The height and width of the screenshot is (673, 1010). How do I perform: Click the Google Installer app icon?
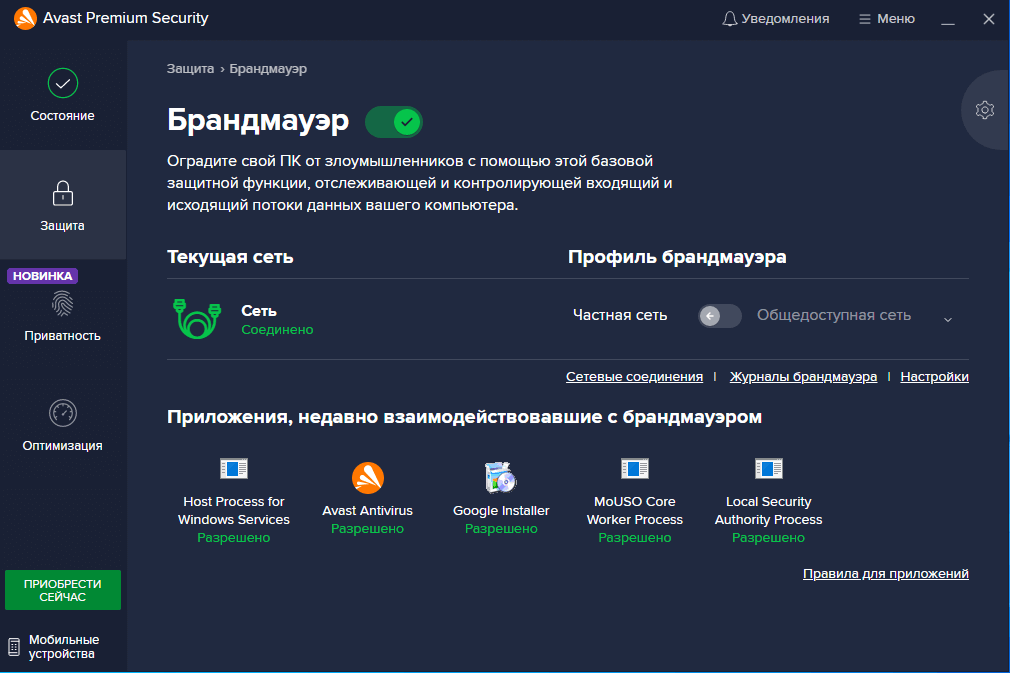(500, 477)
